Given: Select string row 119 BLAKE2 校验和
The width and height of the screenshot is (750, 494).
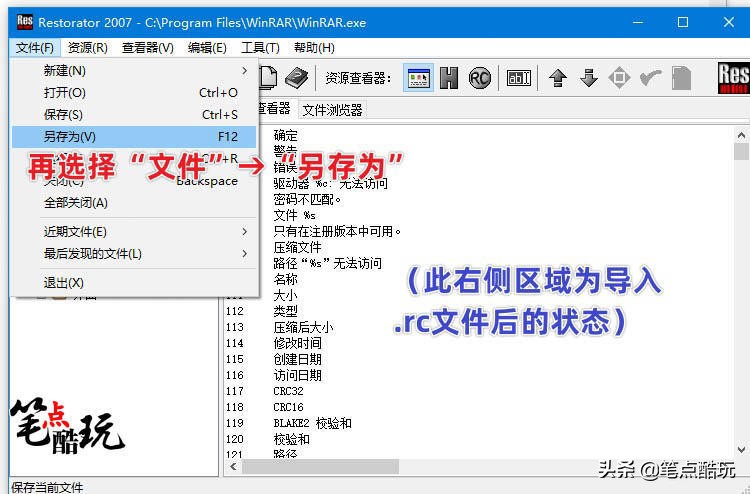Looking at the screenshot, I should 289,423.
